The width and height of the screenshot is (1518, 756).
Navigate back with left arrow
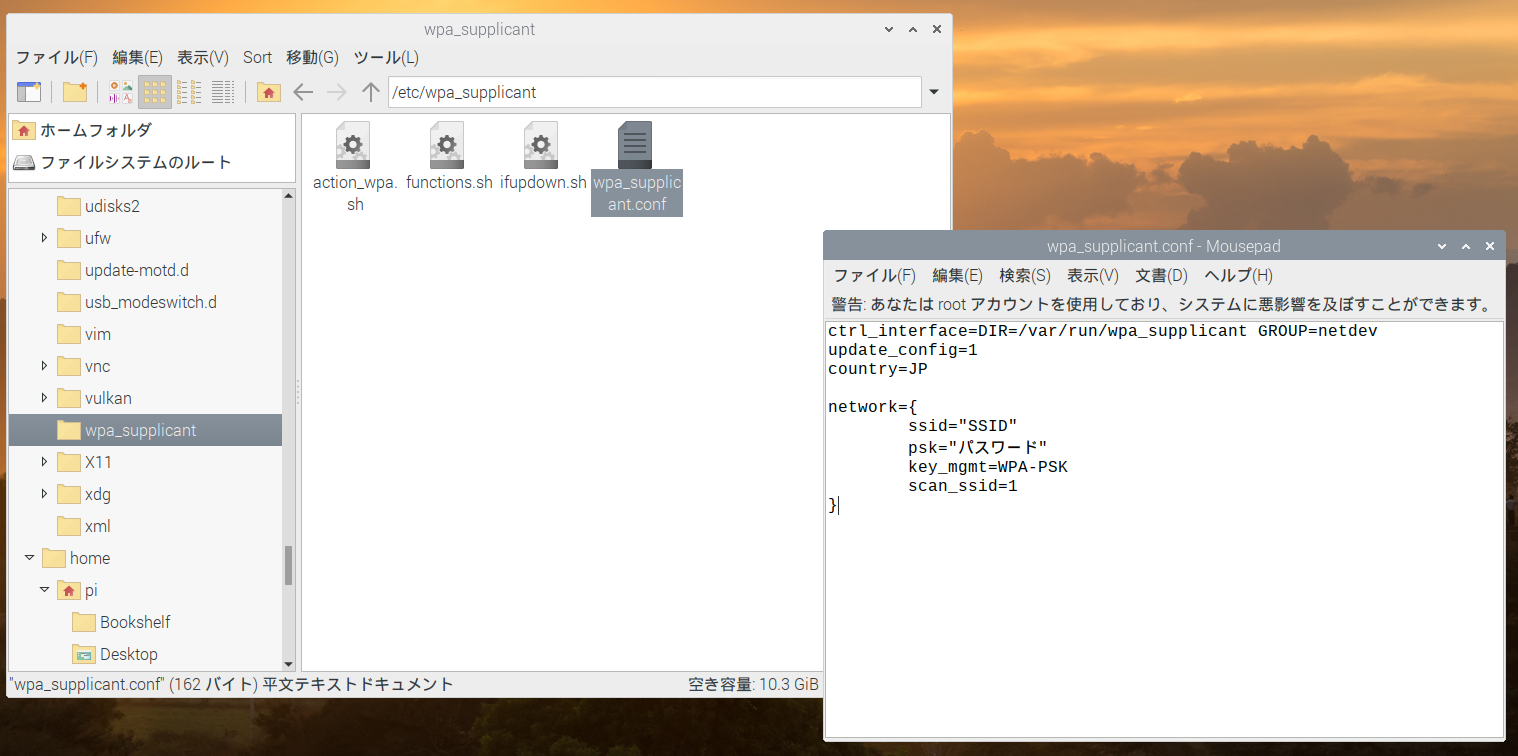pos(303,92)
